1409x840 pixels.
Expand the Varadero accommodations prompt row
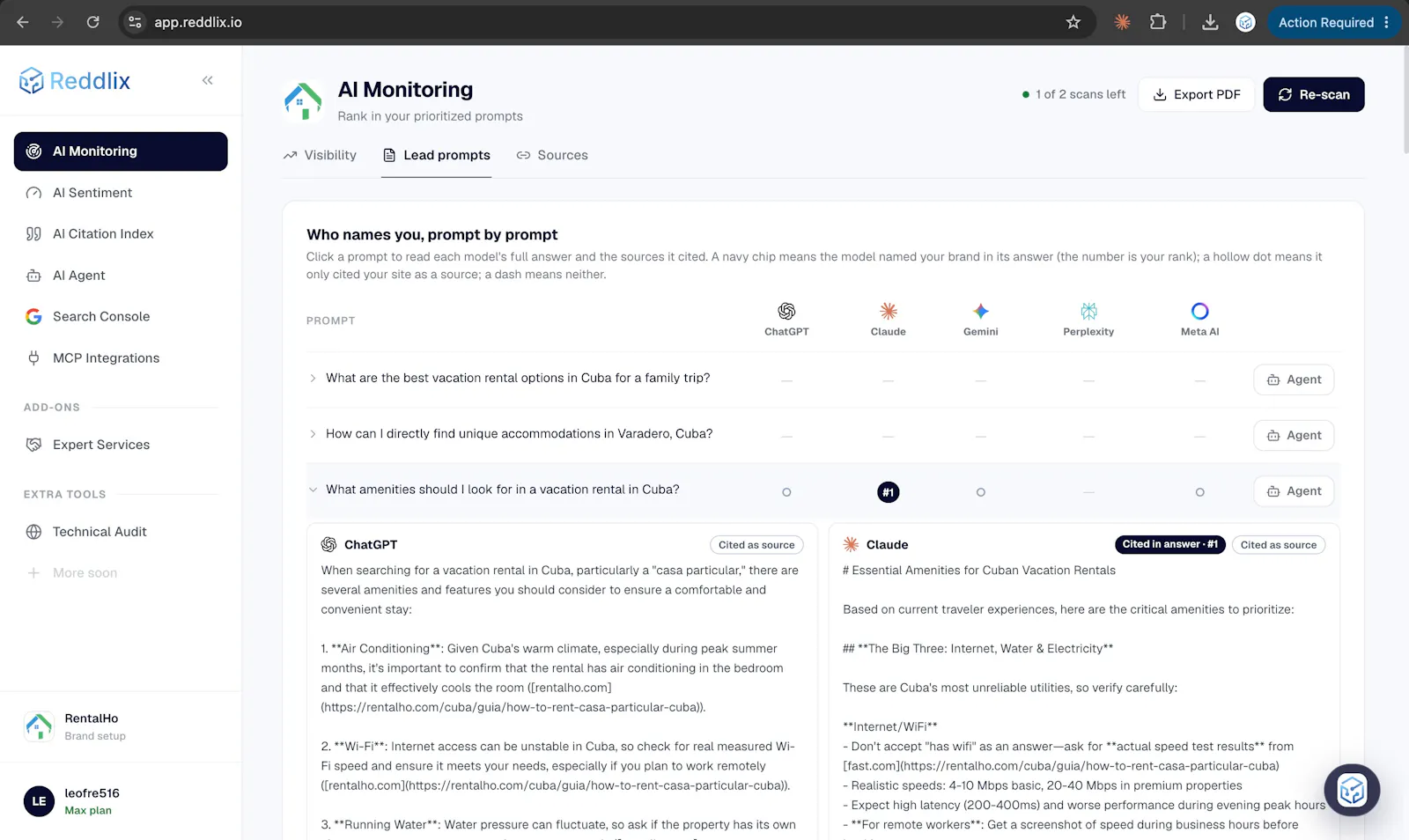[x=313, y=434]
